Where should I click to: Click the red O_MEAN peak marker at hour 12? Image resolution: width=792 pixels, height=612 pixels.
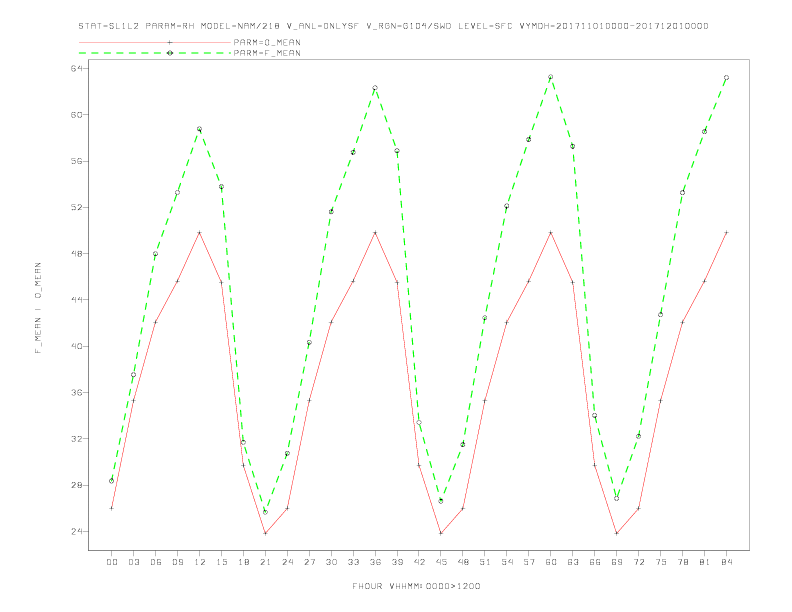pos(200,232)
